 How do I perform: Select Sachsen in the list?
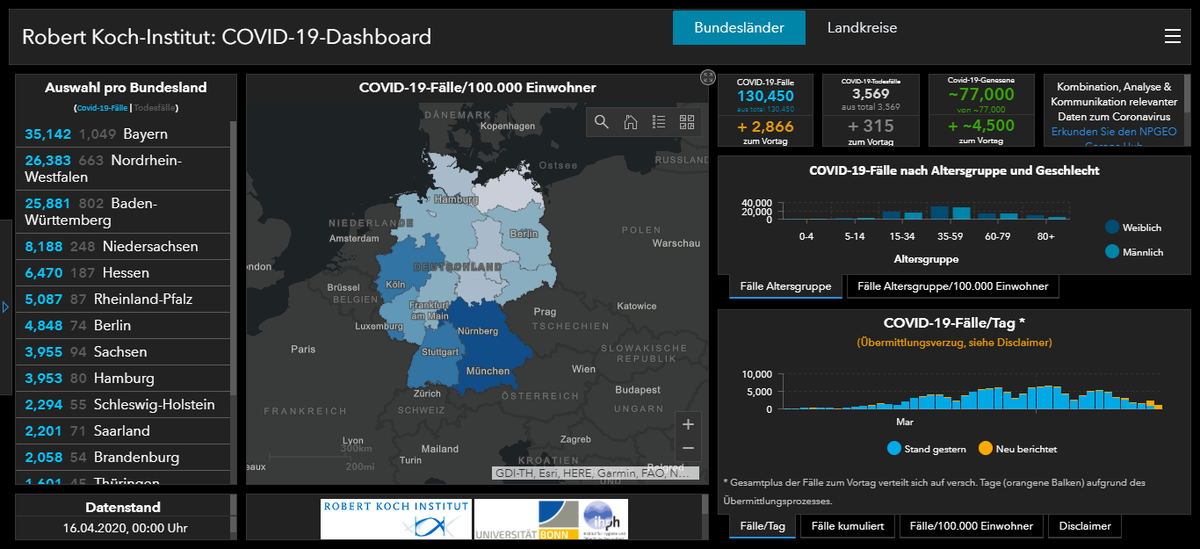point(123,352)
